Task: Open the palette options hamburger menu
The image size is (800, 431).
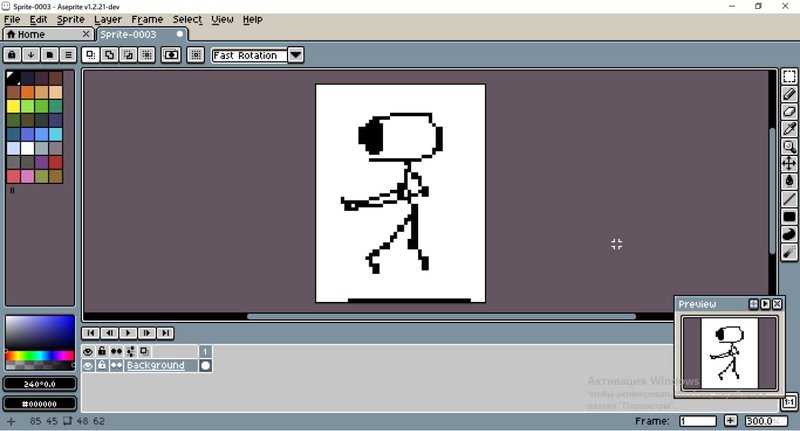Action: 68,55
